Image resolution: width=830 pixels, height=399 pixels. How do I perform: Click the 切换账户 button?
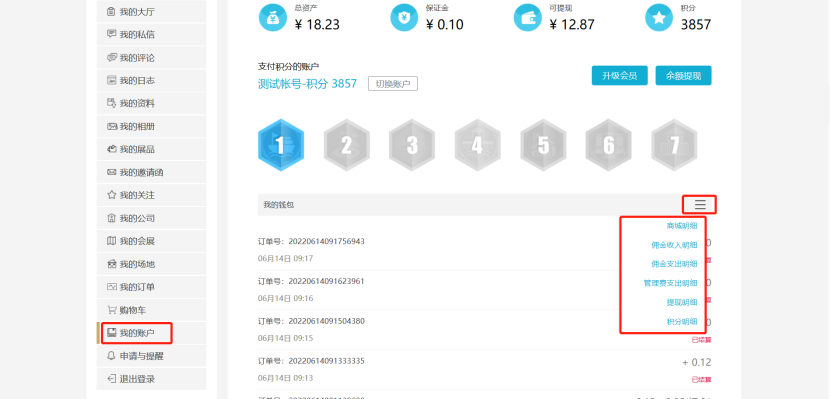pyautogui.click(x=393, y=84)
